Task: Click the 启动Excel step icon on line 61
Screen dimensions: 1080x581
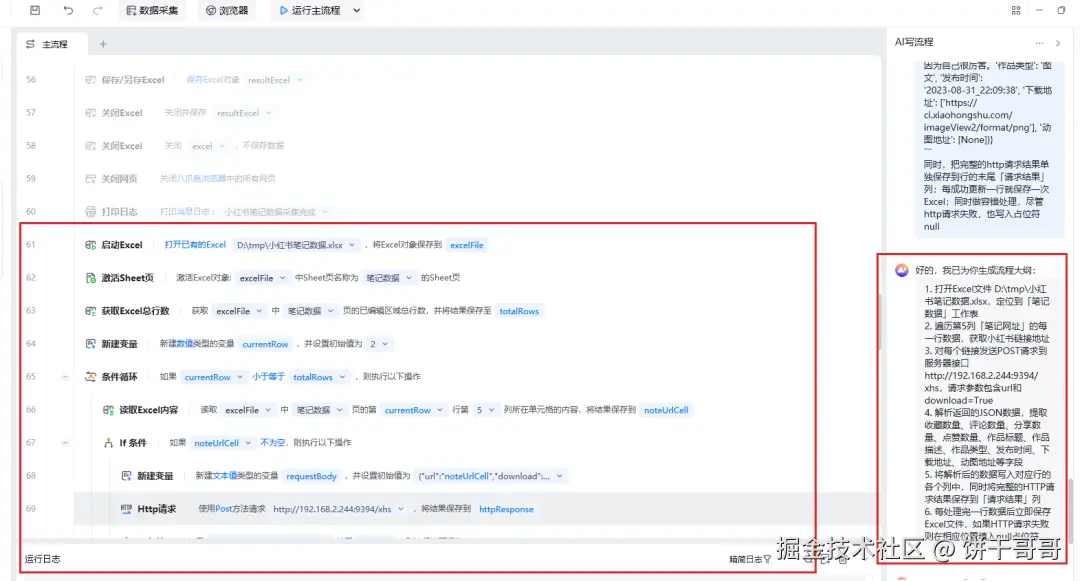Action: tap(90, 245)
